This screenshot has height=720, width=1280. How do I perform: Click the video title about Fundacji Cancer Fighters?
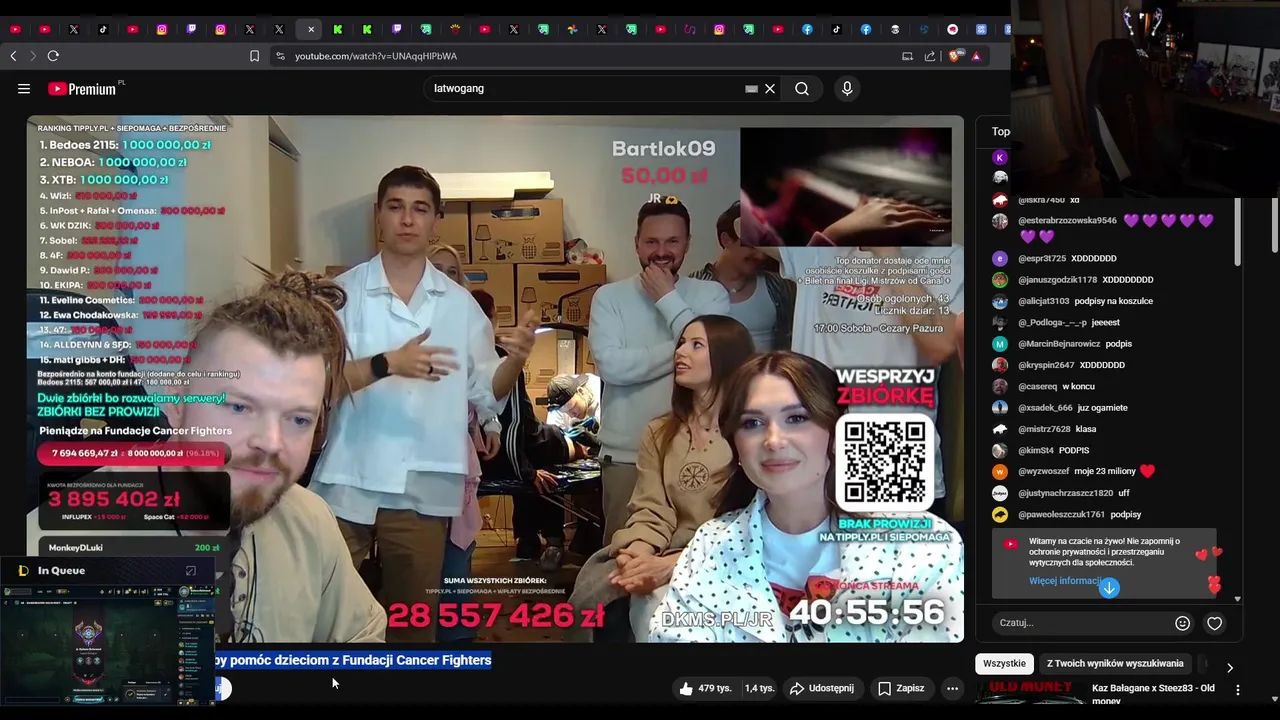pos(353,660)
